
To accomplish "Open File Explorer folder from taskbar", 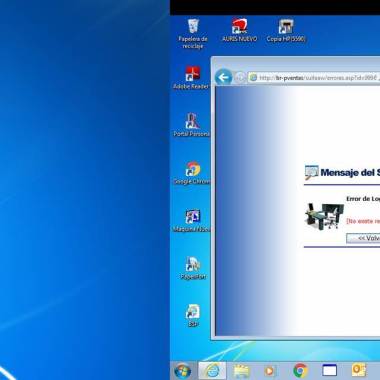I will point(241,371).
